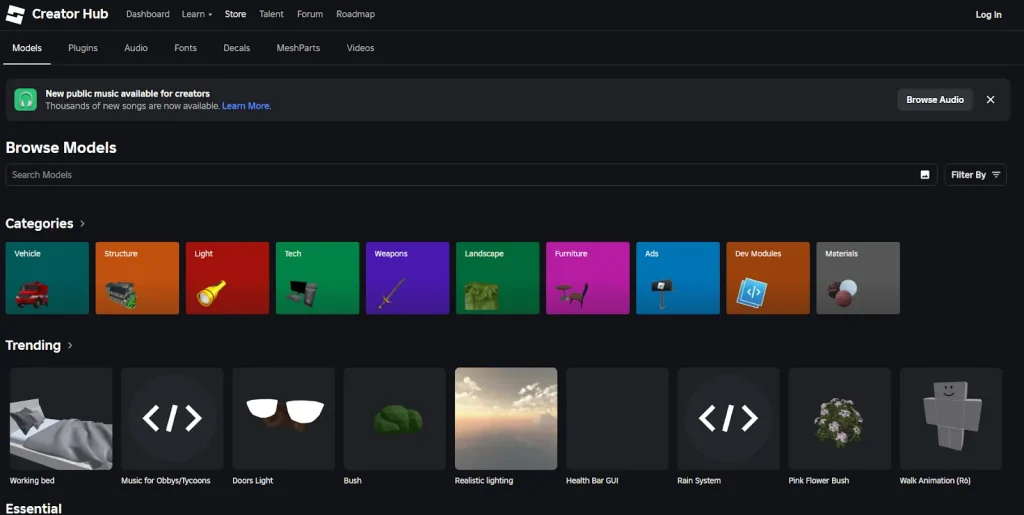
Task: Click the Essential section heading
Action: tap(33, 508)
